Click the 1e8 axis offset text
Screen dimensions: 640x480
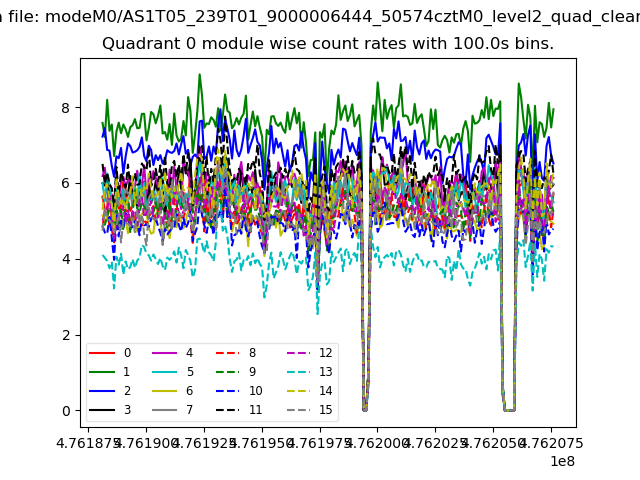coord(560,461)
